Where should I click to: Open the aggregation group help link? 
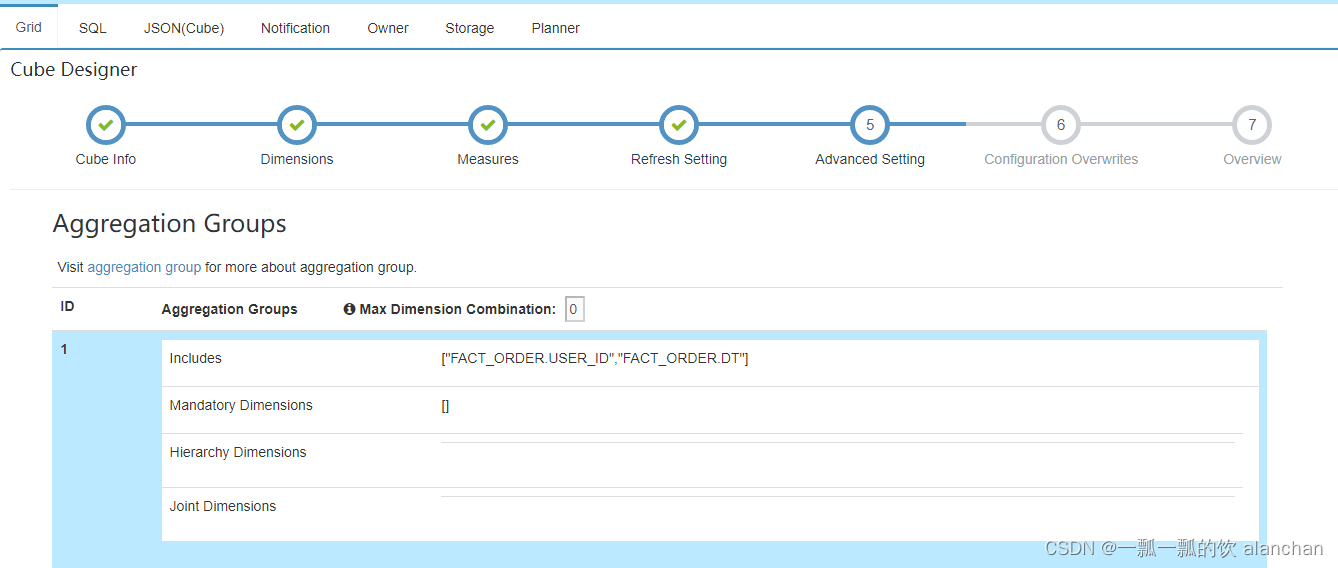(144, 267)
